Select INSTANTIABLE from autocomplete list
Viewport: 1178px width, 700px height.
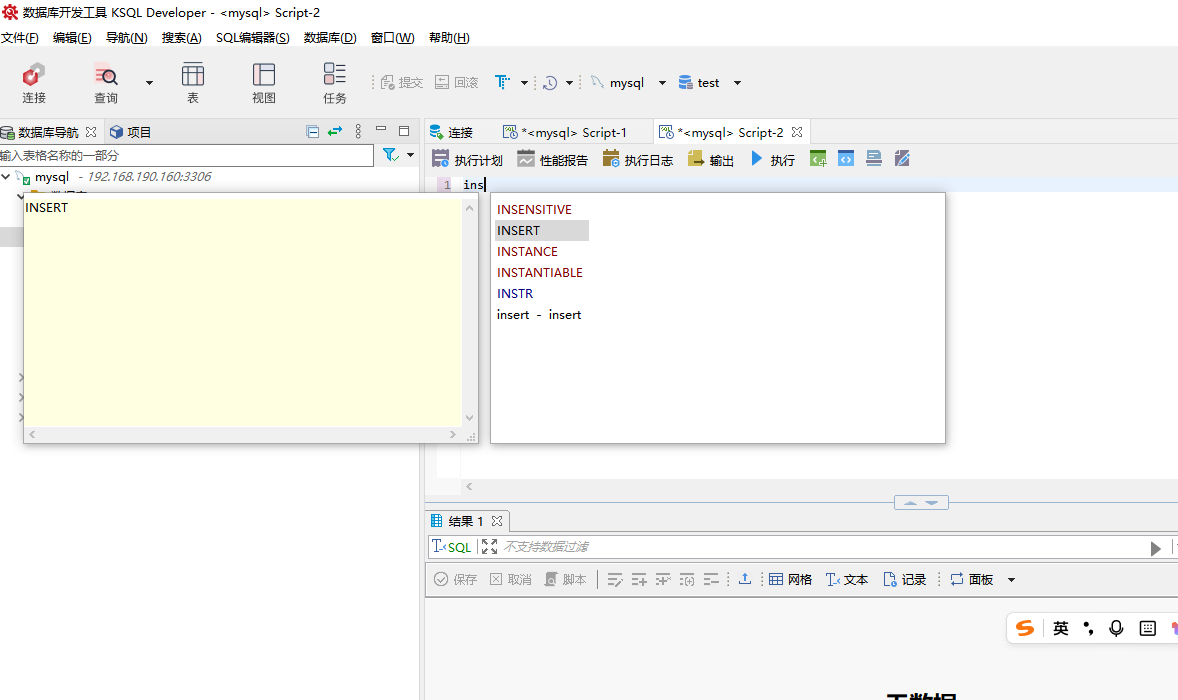pos(540,272)
